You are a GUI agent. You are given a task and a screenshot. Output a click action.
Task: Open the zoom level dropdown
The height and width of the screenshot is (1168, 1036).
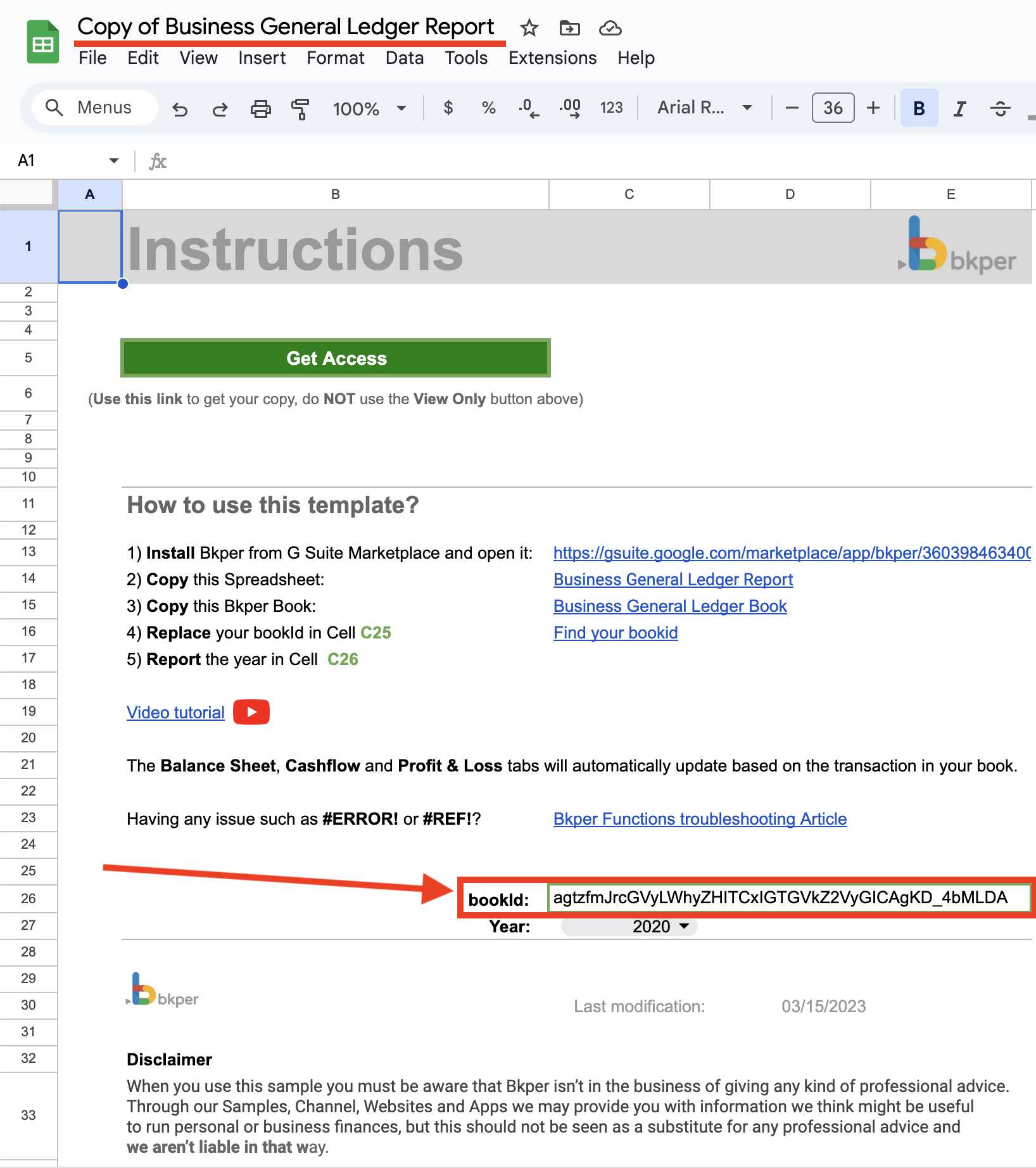[x=400, y=108]
